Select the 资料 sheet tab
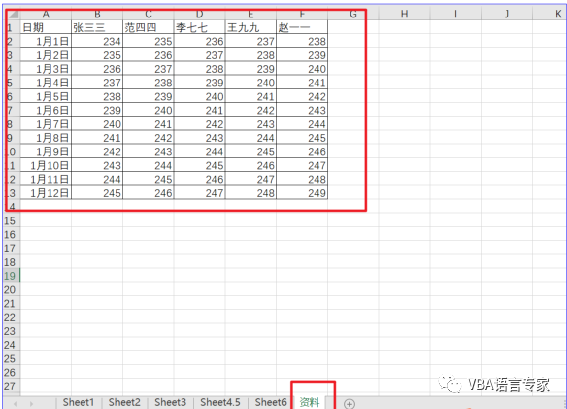The image size is (567, 409). point(310,402)
